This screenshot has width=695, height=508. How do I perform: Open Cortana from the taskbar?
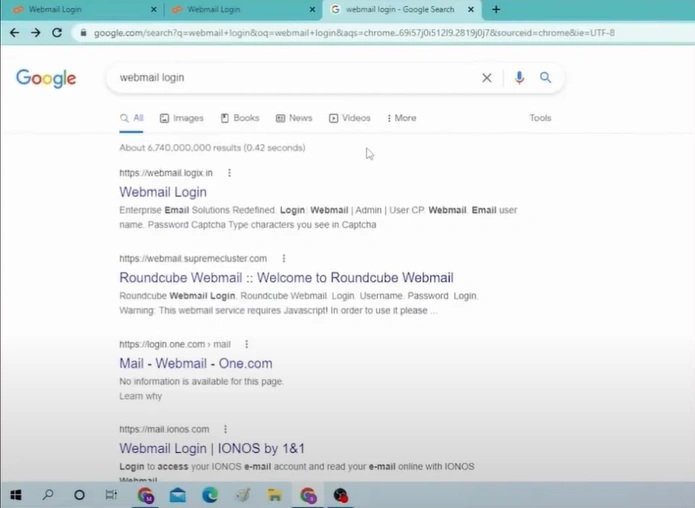point(79,495)
